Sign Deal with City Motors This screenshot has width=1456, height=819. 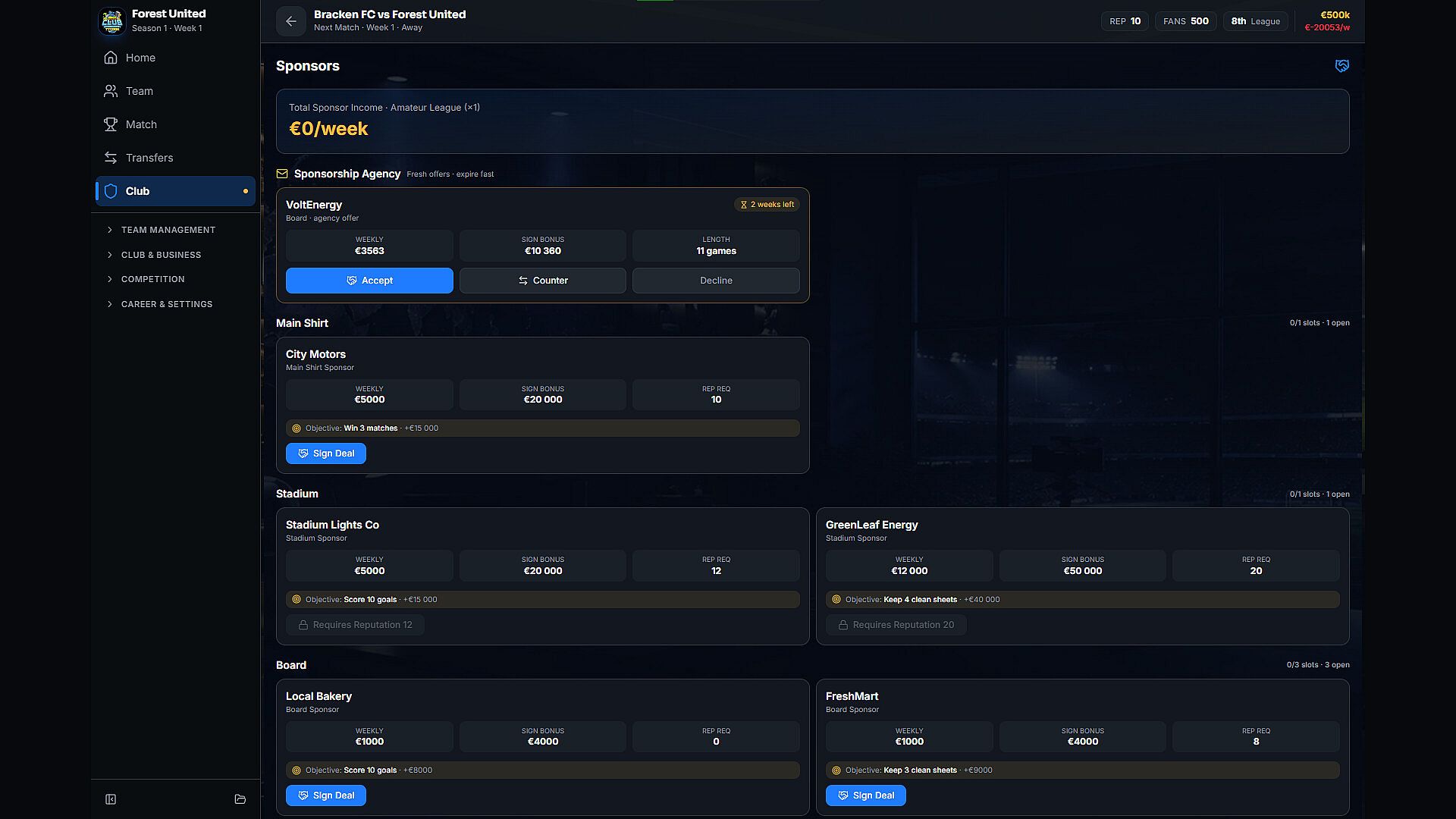pos(326,453)
